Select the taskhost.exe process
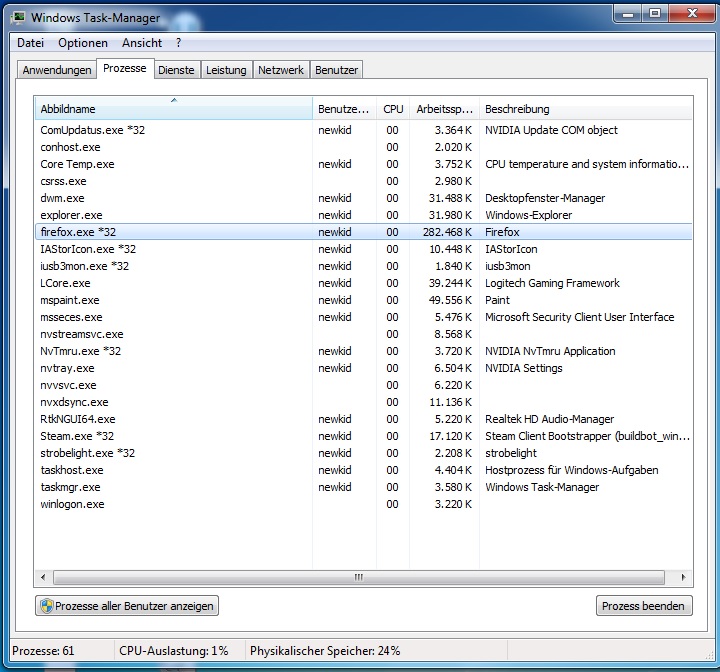The image size is (720, 672). pyautogui.click(x=364, y=470)
